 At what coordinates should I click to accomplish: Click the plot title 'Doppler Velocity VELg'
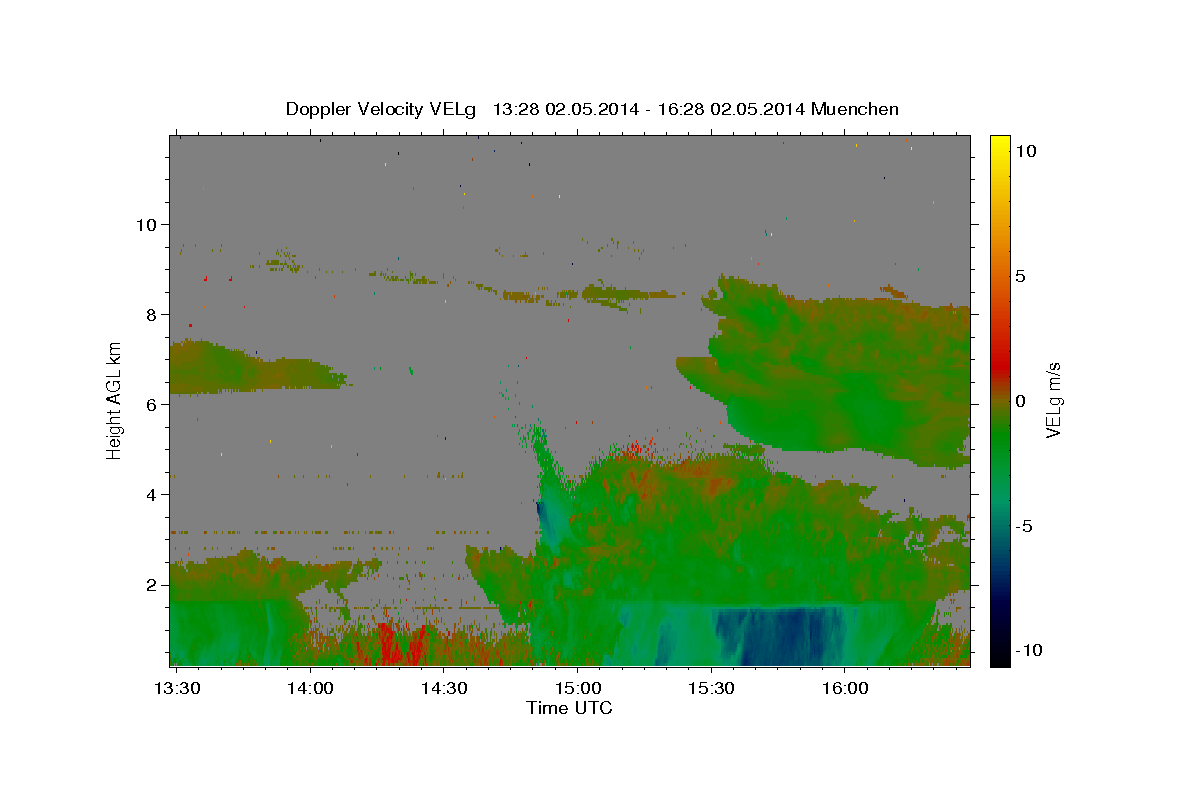[x=379, y=109]
